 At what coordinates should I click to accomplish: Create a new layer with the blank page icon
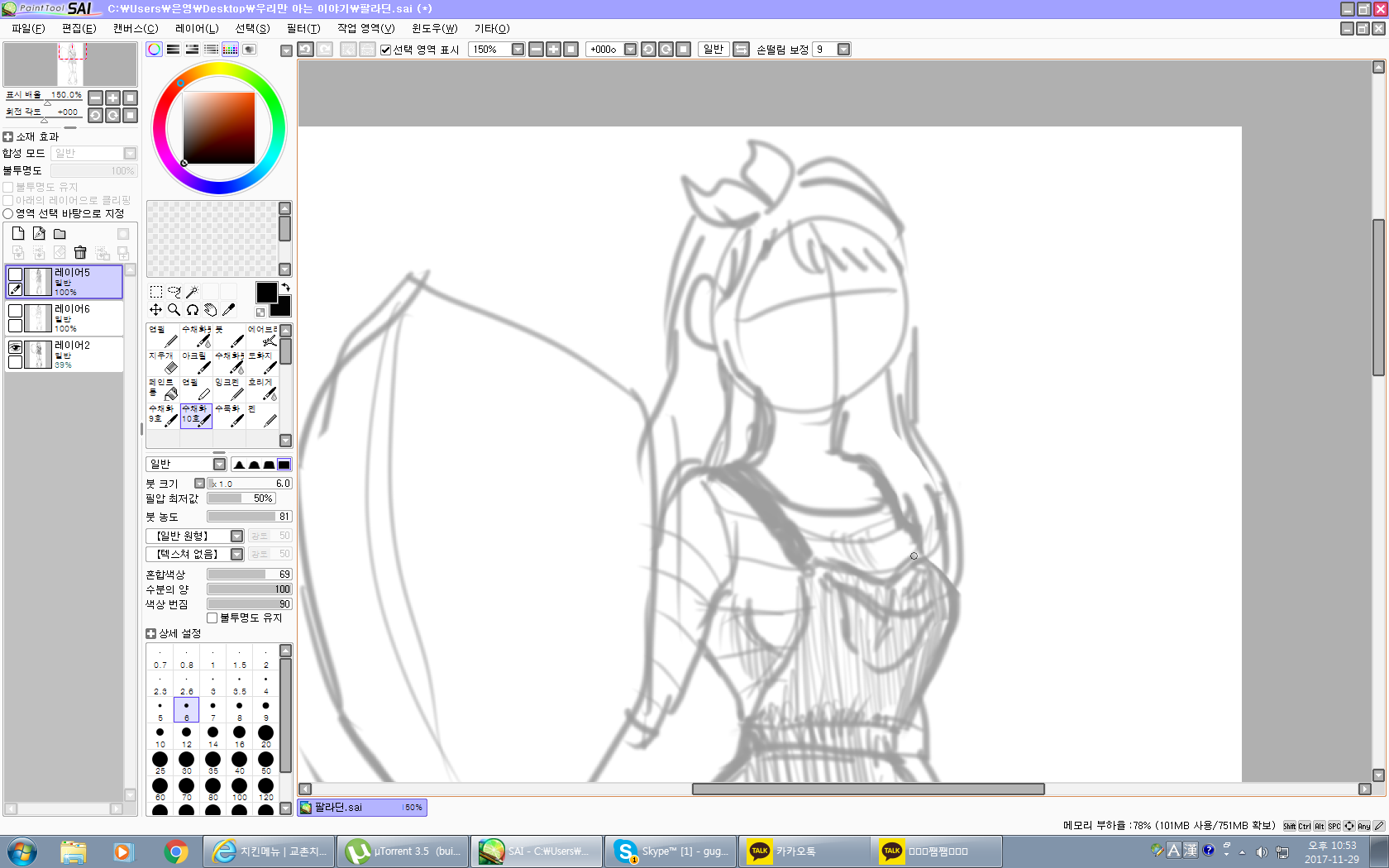tap(18, 234)
